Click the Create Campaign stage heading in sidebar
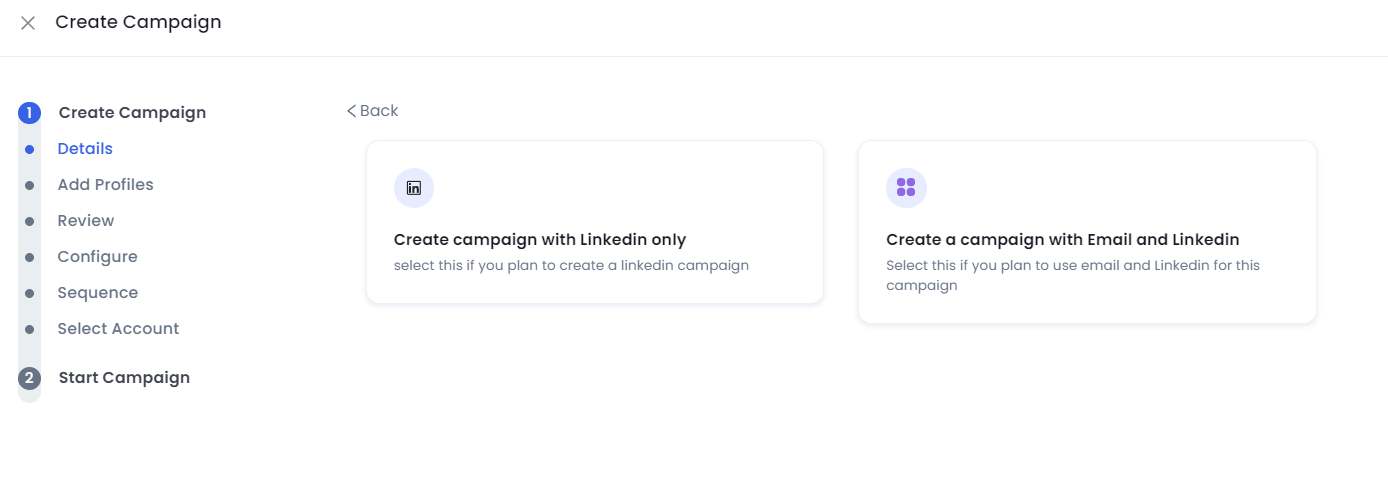Image resolution: width=1388 pixels, height=481 pixels. 132,113
